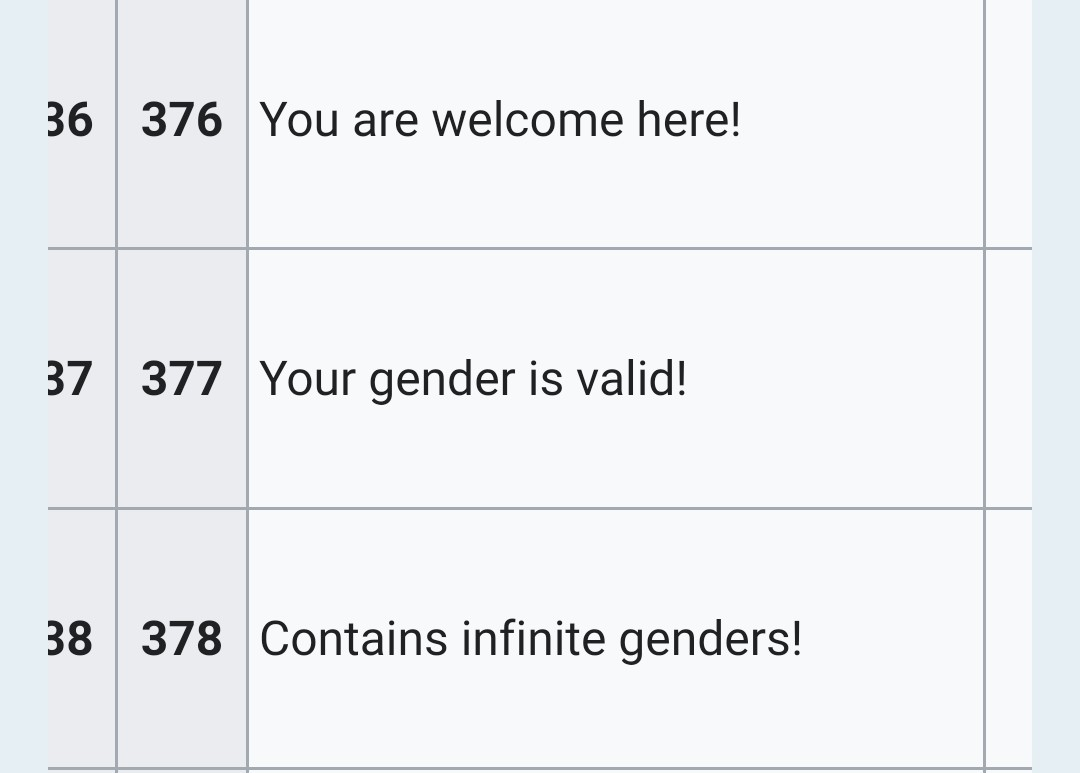This screenshot has height=773, width=1080.
Task: Click the word 'infinite' in row 378
Action: [x=533, y=639]
